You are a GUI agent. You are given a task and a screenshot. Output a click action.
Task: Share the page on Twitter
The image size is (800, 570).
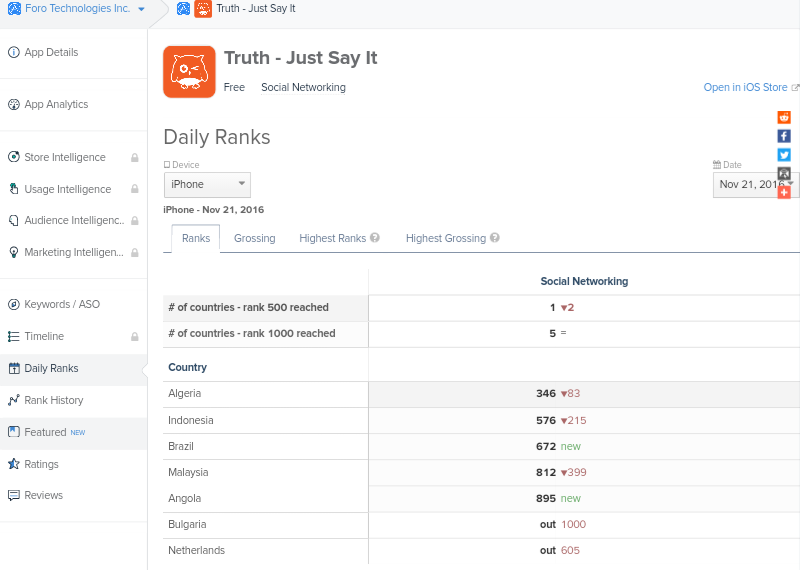(784, 155)
